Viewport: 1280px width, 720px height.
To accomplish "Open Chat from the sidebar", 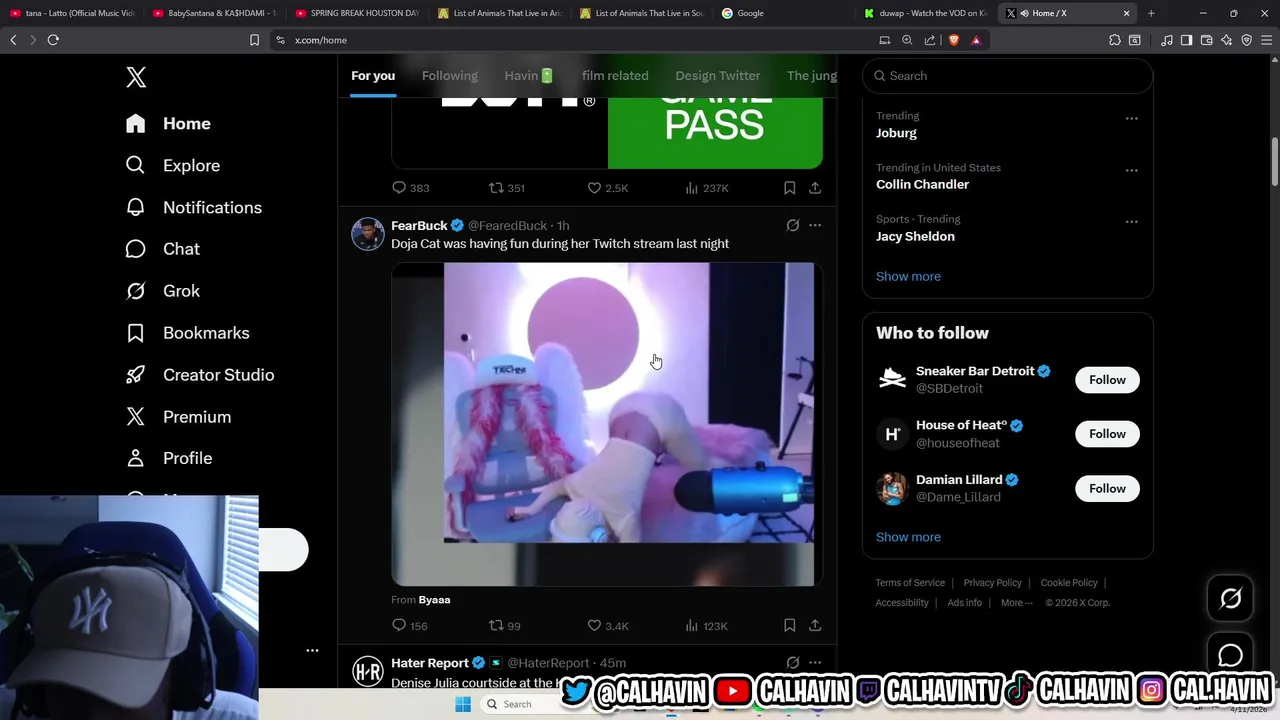I will pos(162,249).
